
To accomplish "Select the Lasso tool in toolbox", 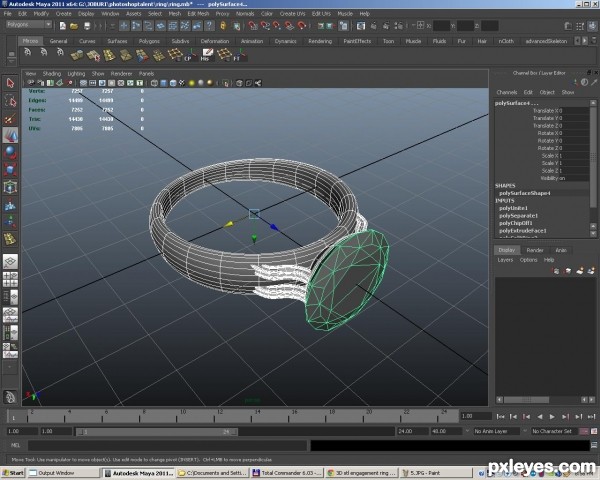I will click(10, 101).
